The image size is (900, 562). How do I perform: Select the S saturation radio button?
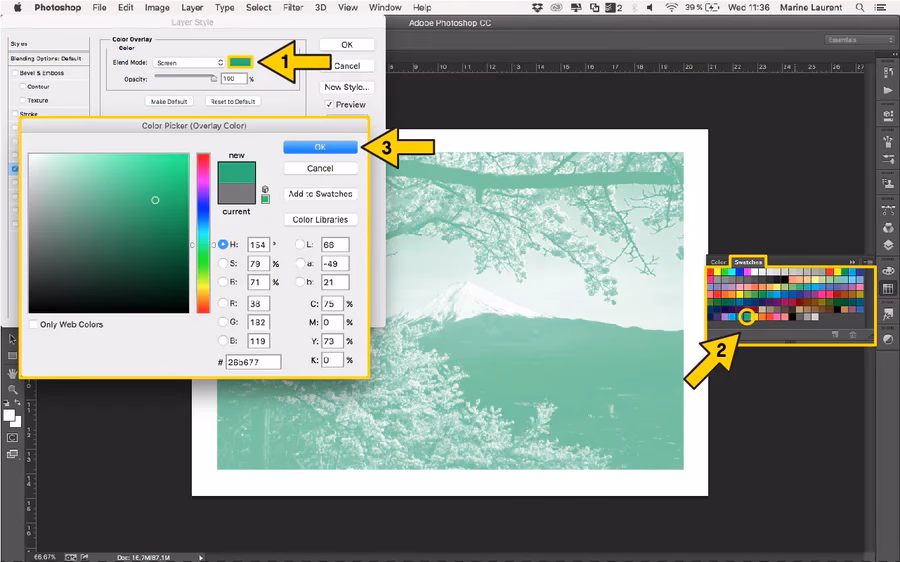point(223,263)
